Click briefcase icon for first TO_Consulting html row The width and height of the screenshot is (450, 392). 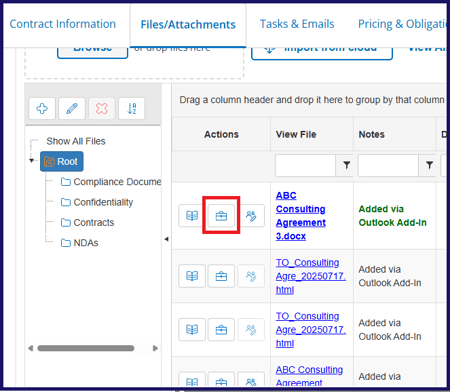pos(221,276)
